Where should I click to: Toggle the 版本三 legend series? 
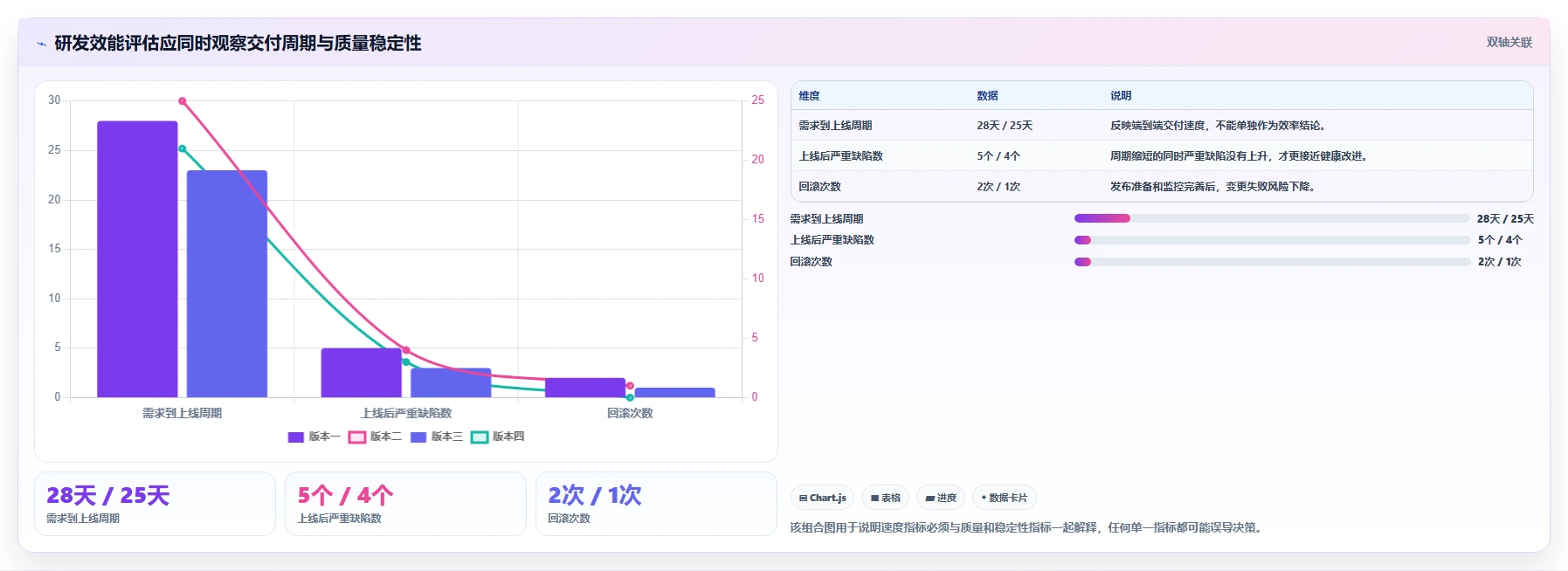coord(436,437)
